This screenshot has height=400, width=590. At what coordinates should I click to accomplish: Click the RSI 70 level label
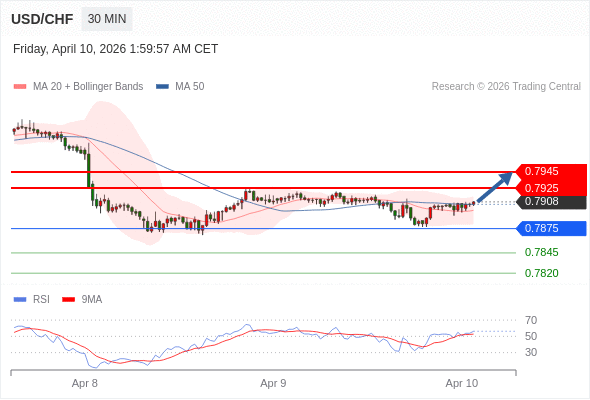(531, 320)
